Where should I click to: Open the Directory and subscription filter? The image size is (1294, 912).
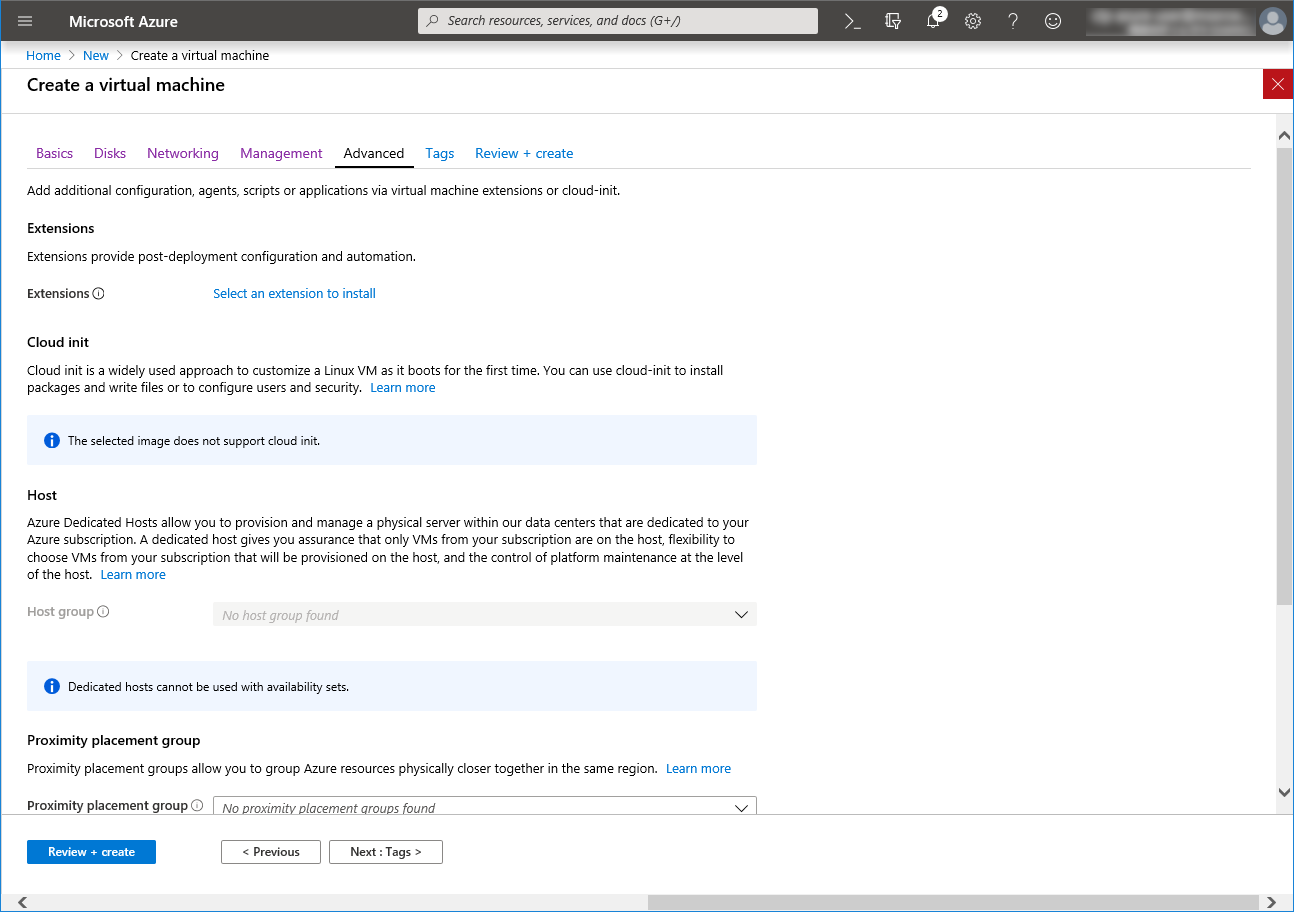pyautogui.click(x=893, y=21)
